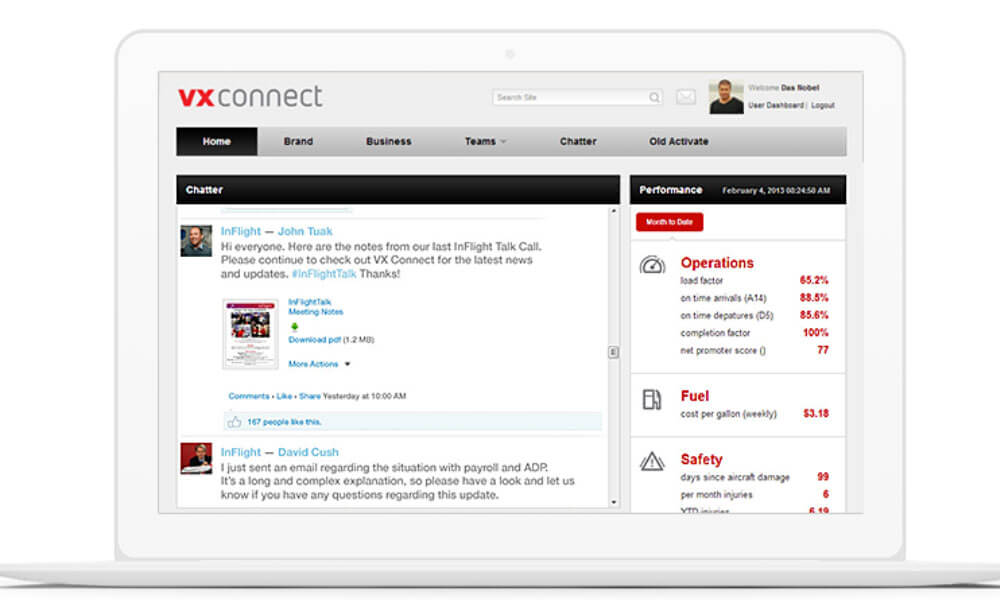Open the InFlightTalk PDF thumbnail

[250, 333]
